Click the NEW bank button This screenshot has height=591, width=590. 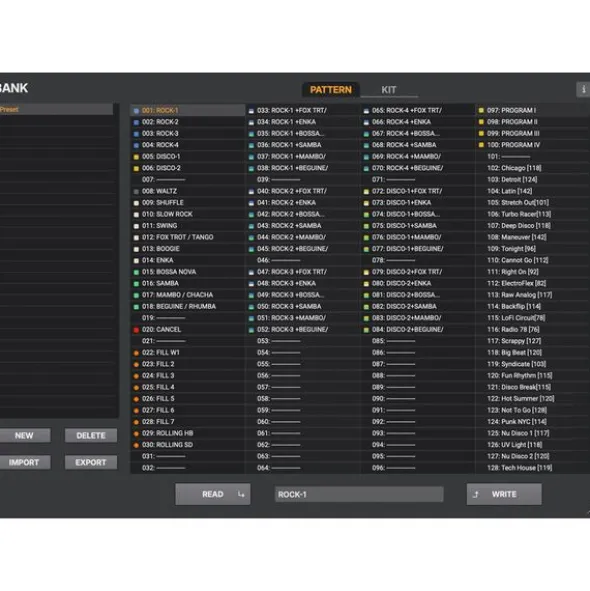click(x=24, y=435)
